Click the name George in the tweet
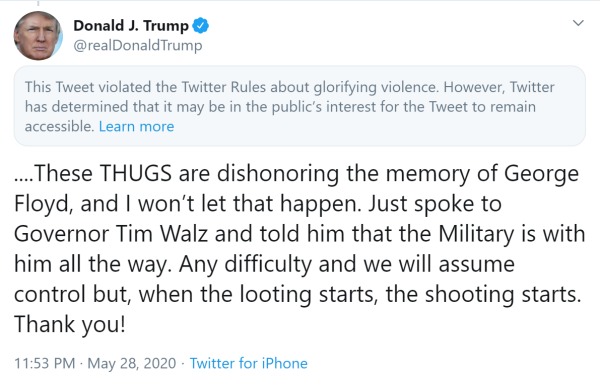Viewport: 600px width, 386px height. [x=541, y=174]
